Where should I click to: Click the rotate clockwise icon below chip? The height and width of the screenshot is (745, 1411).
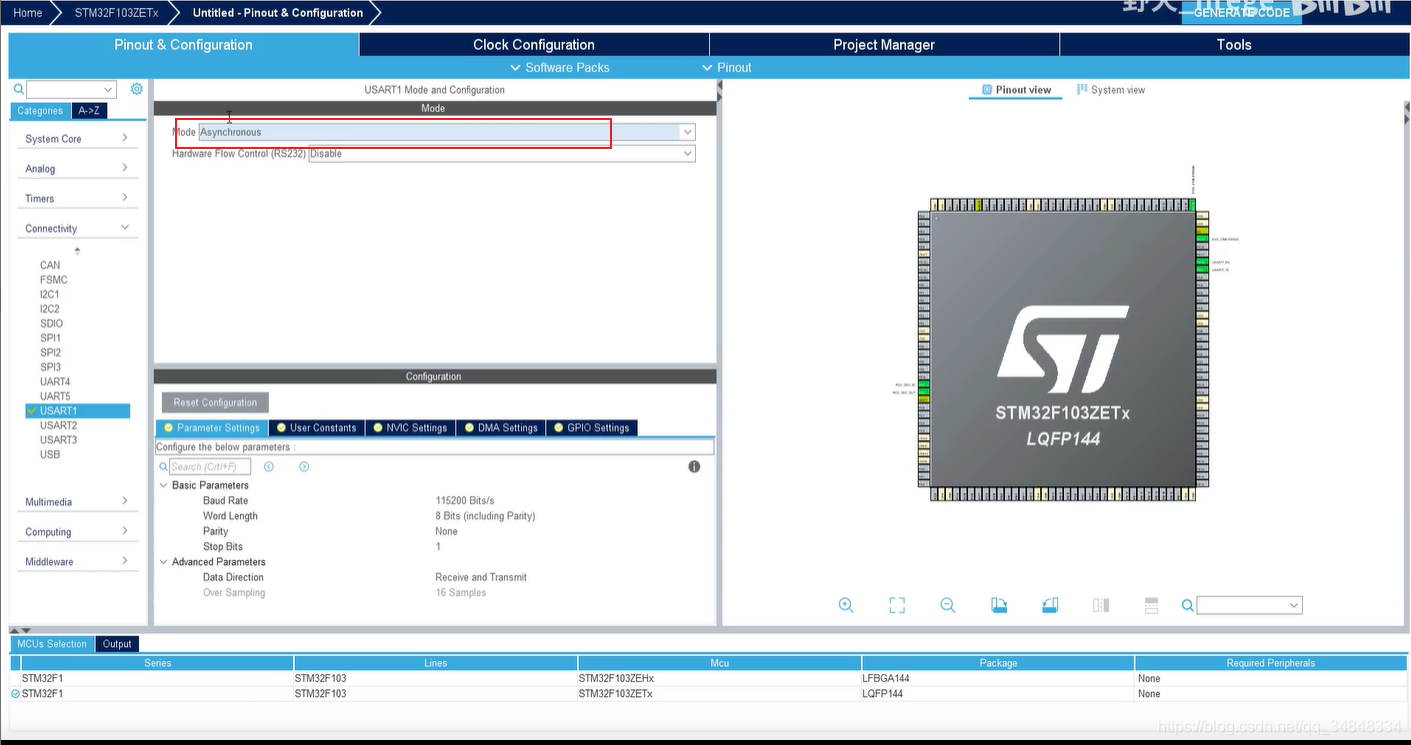pos(999,605)
